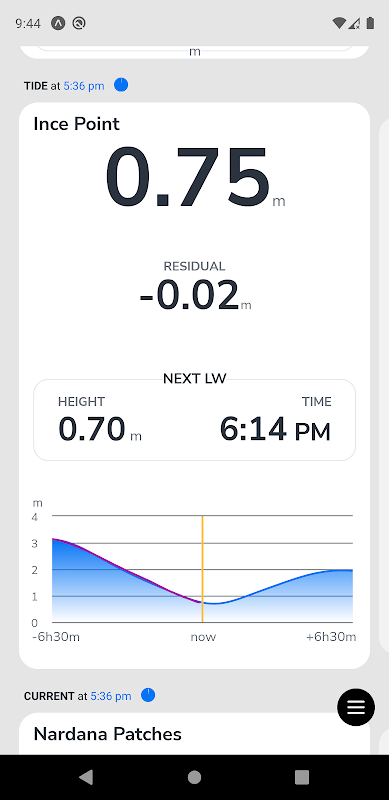Tap the +6h30m label on chart axis

[x=331, y=637]
